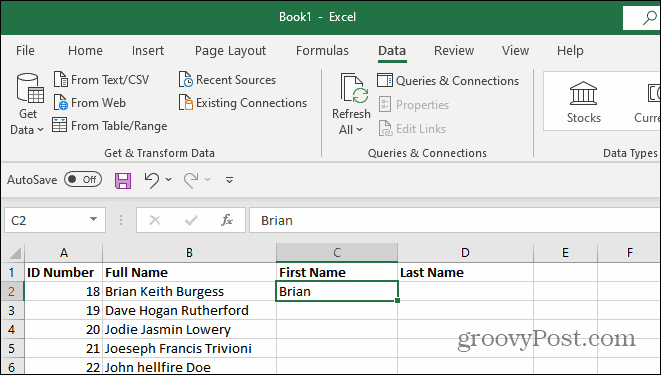Click Edit Links
The image size is (661, 375).
coord(412,129)
